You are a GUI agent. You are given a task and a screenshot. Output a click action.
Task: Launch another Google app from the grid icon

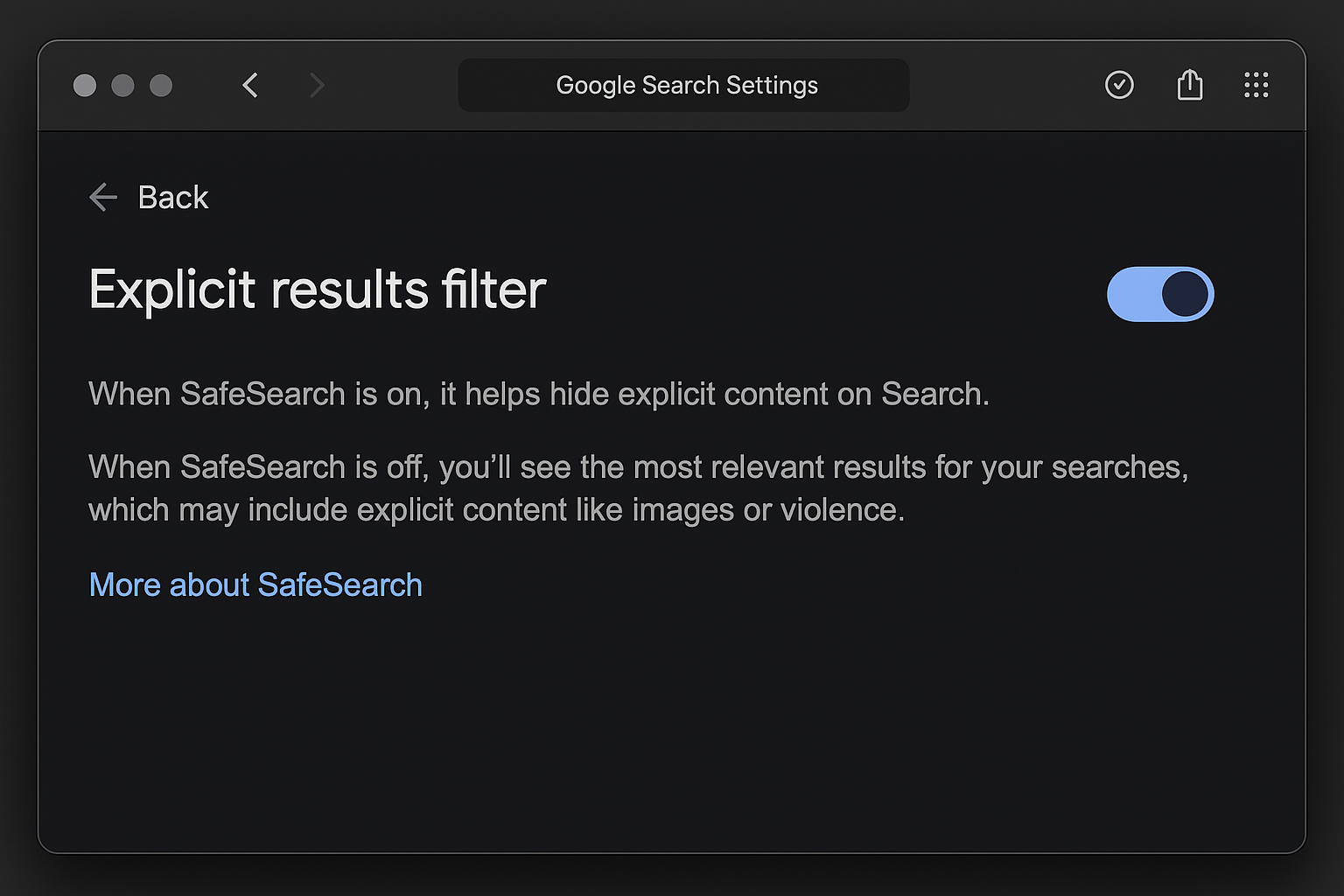1256,85
